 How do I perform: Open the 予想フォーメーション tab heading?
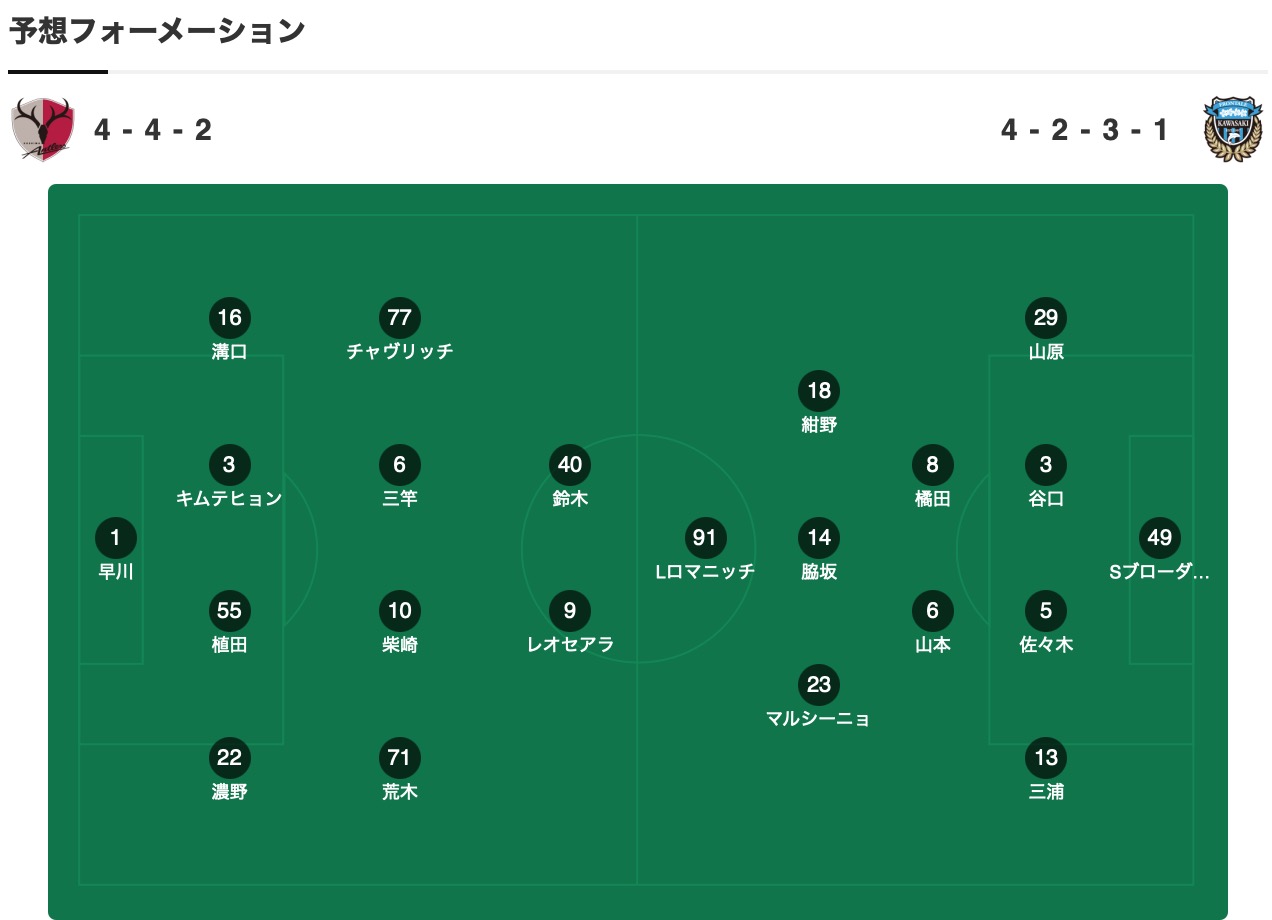[157, 32]
